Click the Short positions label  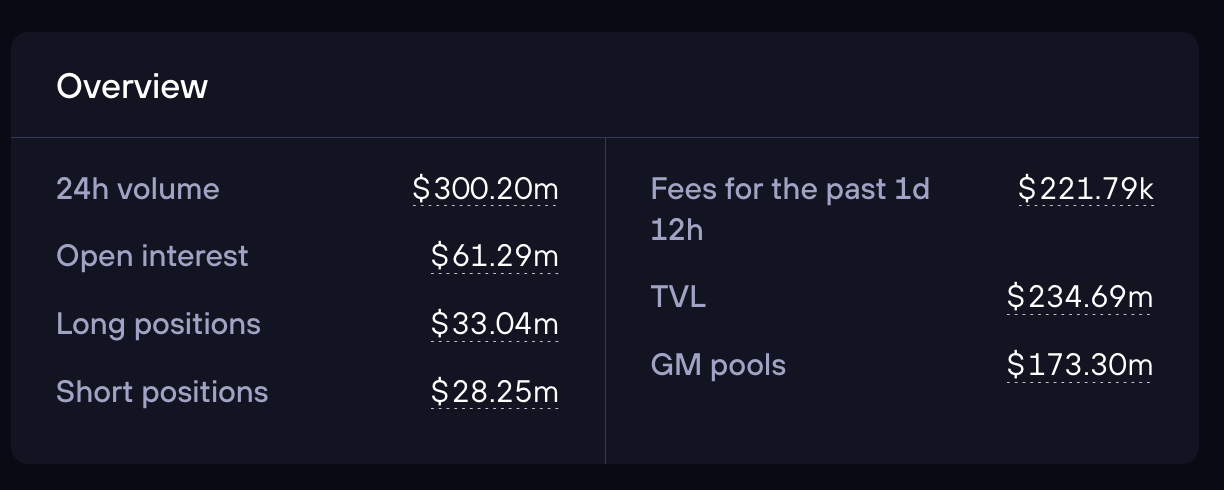(x=162, y=392)
